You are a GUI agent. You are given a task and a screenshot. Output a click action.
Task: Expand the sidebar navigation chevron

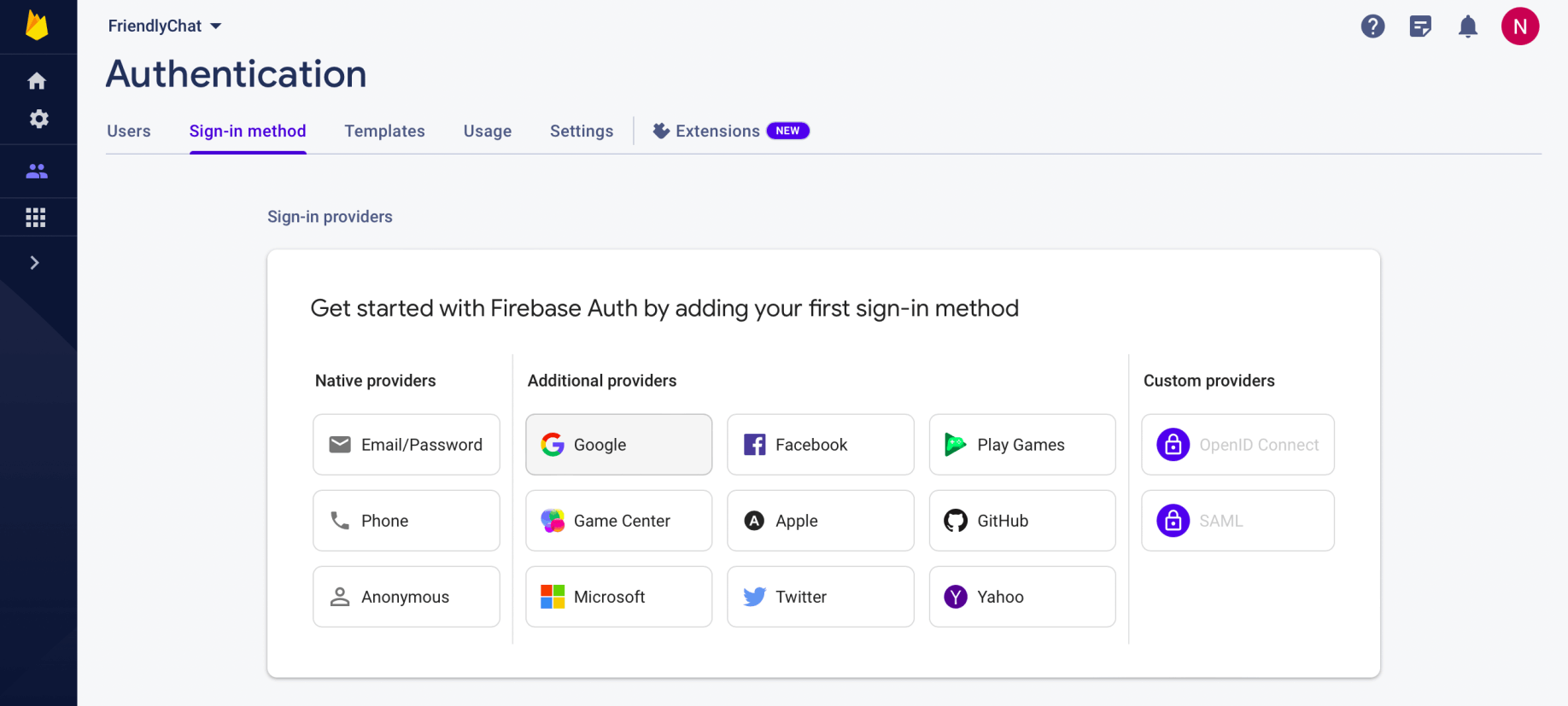[35, 263]
